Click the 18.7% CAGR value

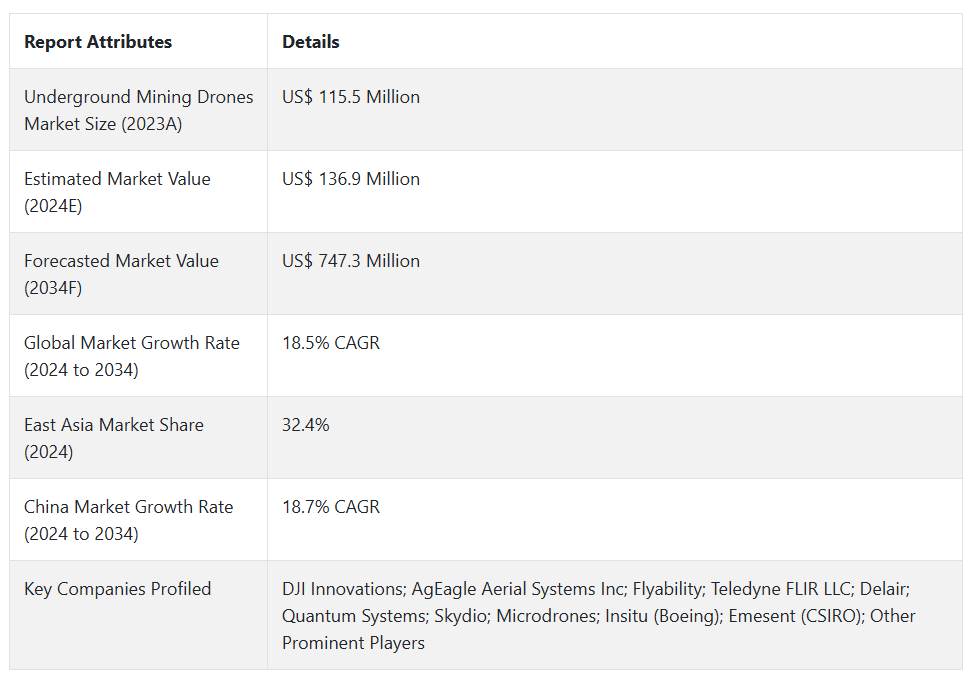[x=331, y=507]
